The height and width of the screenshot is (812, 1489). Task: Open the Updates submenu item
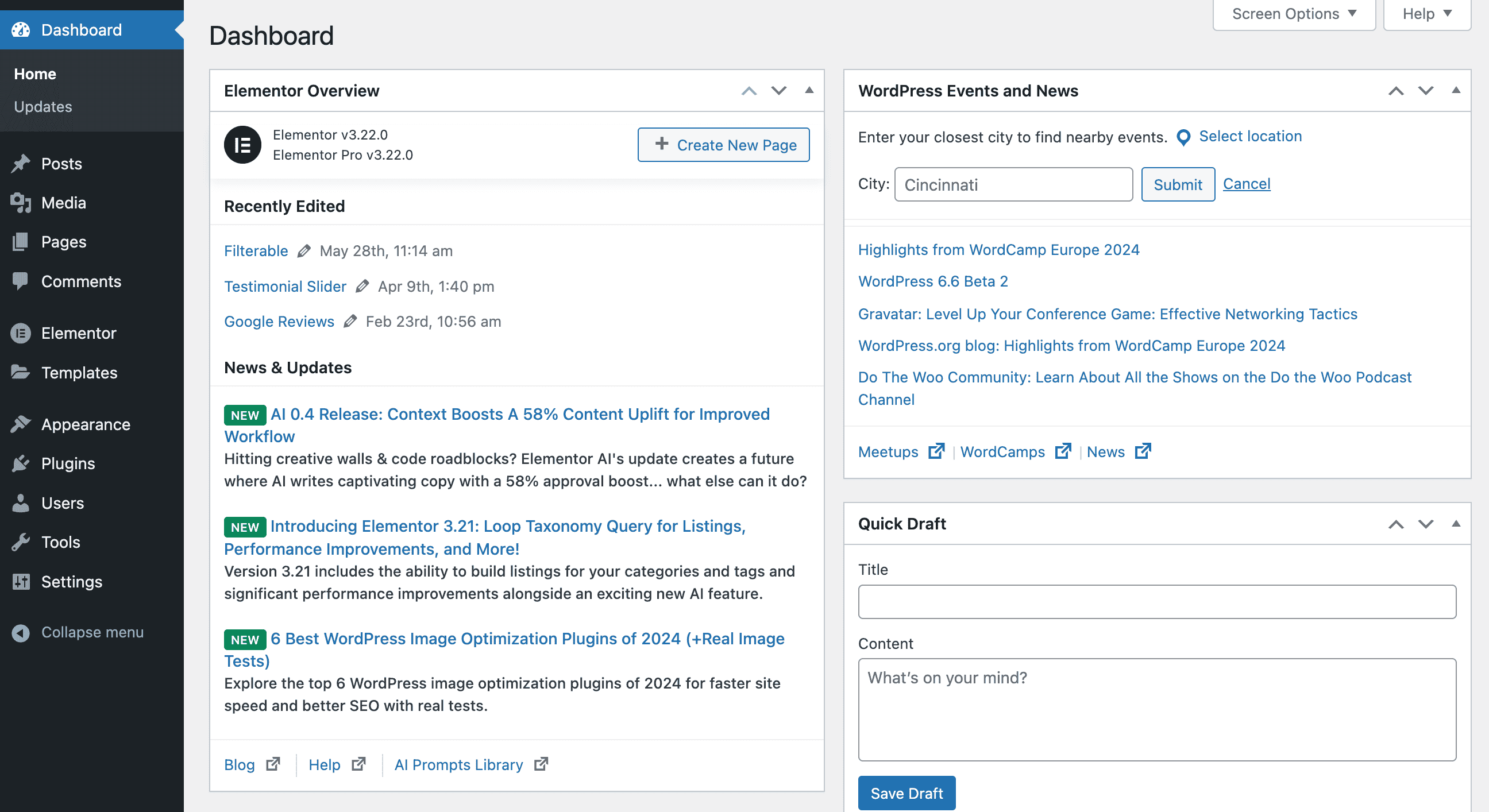43,107
